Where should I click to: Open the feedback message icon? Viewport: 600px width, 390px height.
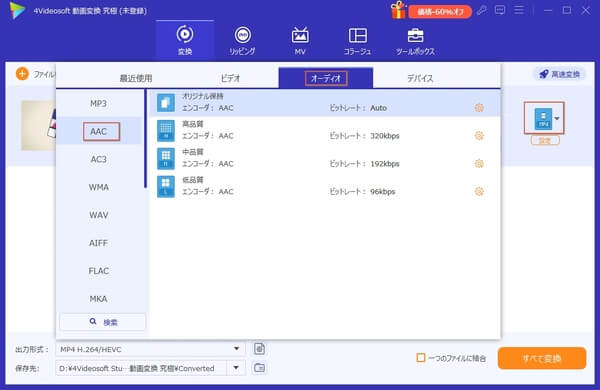click(x=500, y=10)
